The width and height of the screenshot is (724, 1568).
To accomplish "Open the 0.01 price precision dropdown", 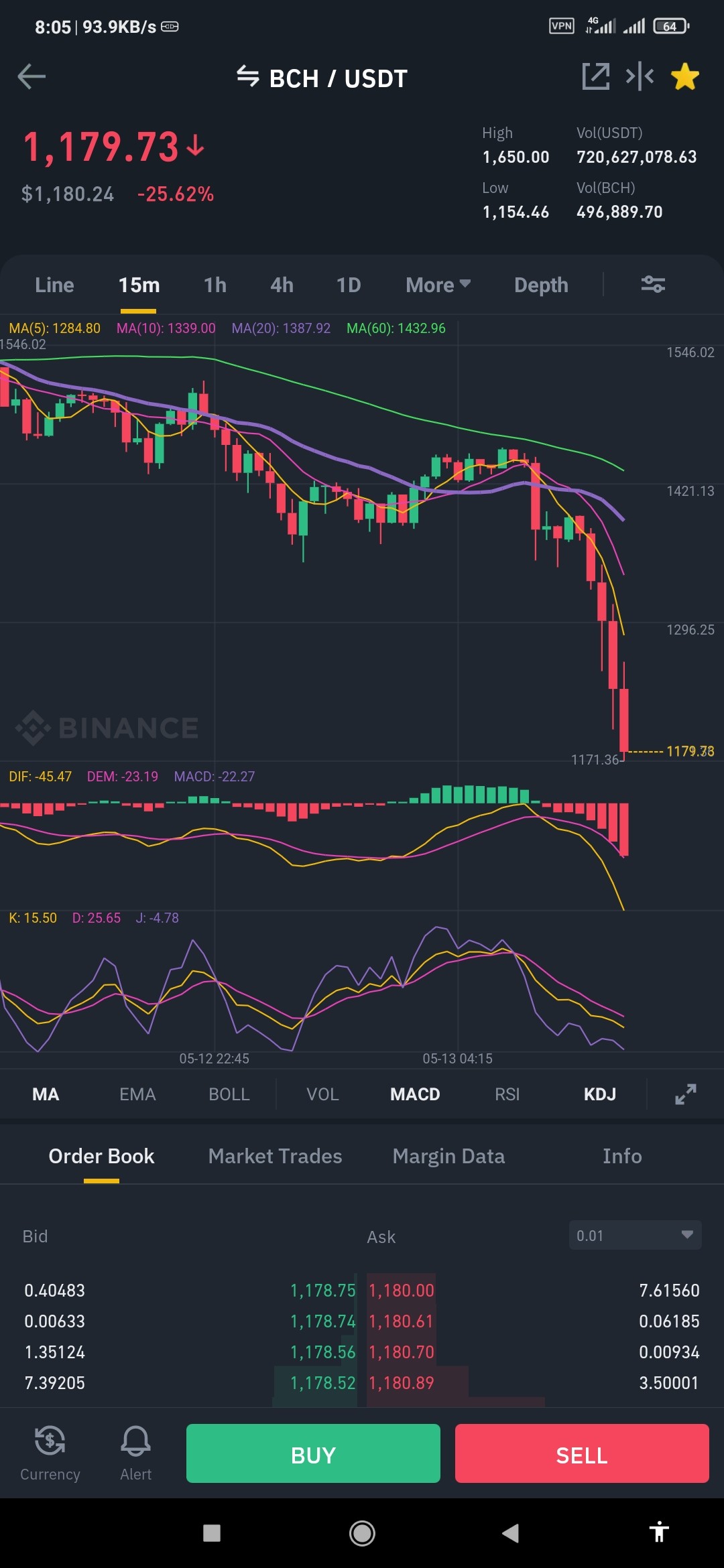I will tap(635, 1235).
